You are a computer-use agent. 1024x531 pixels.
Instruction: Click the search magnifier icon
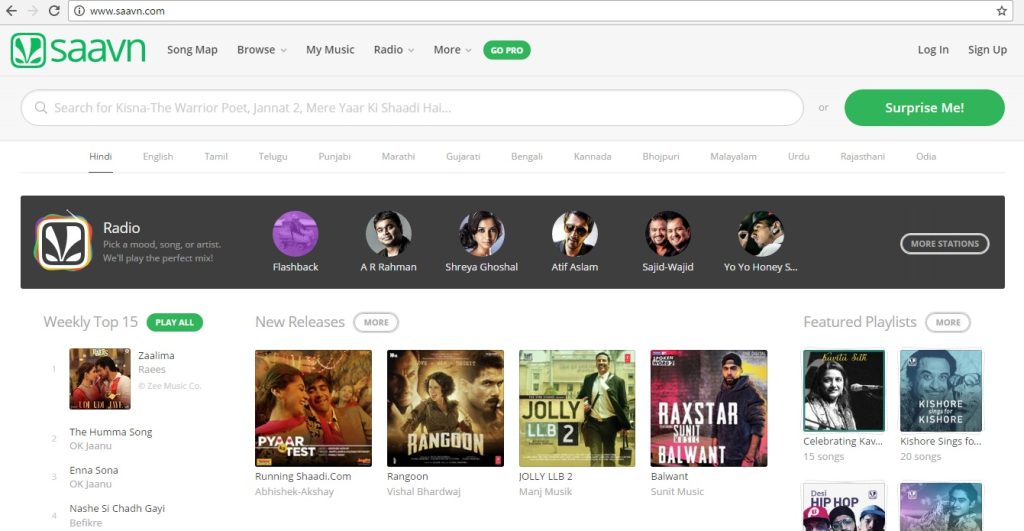40,107
